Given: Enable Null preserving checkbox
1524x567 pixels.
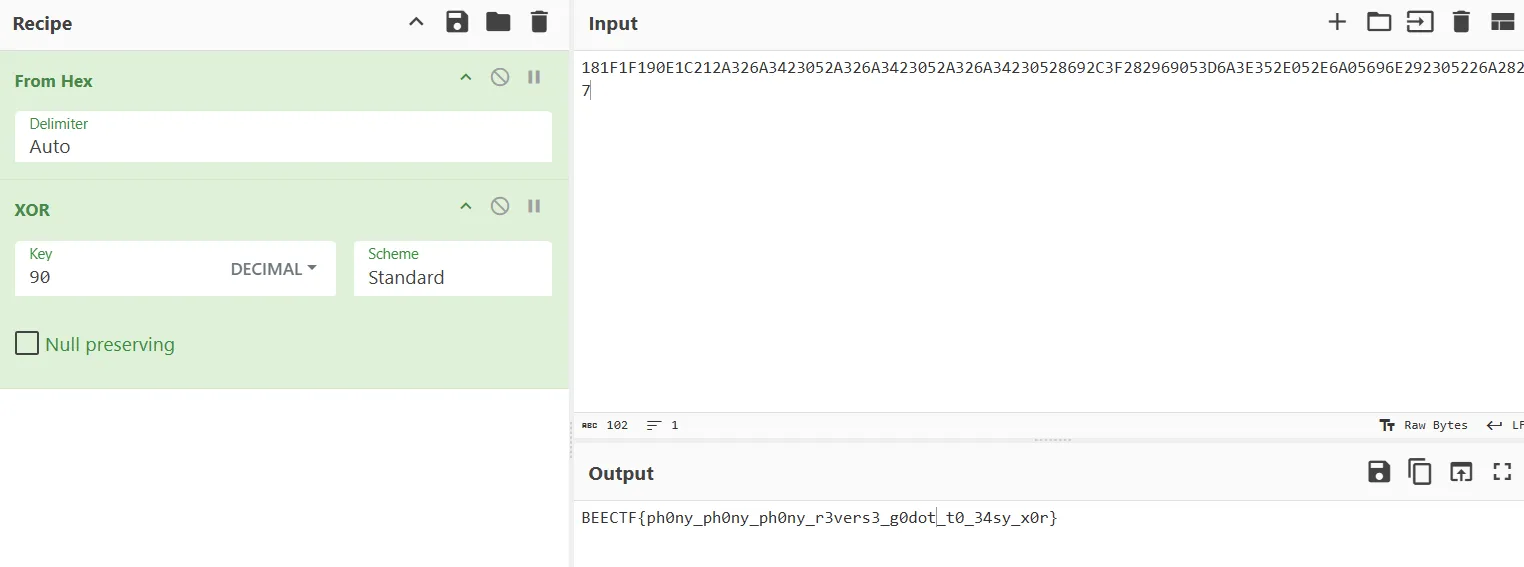Looking at the screenshot, I should click(x=27, y=344).
